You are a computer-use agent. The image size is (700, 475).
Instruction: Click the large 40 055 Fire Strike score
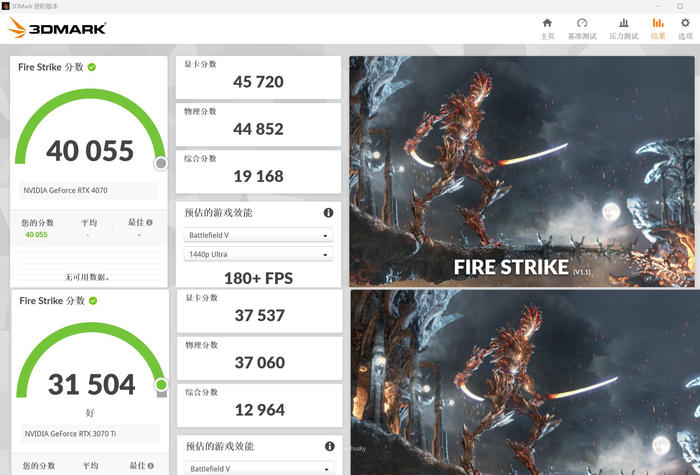pos(90,151)
